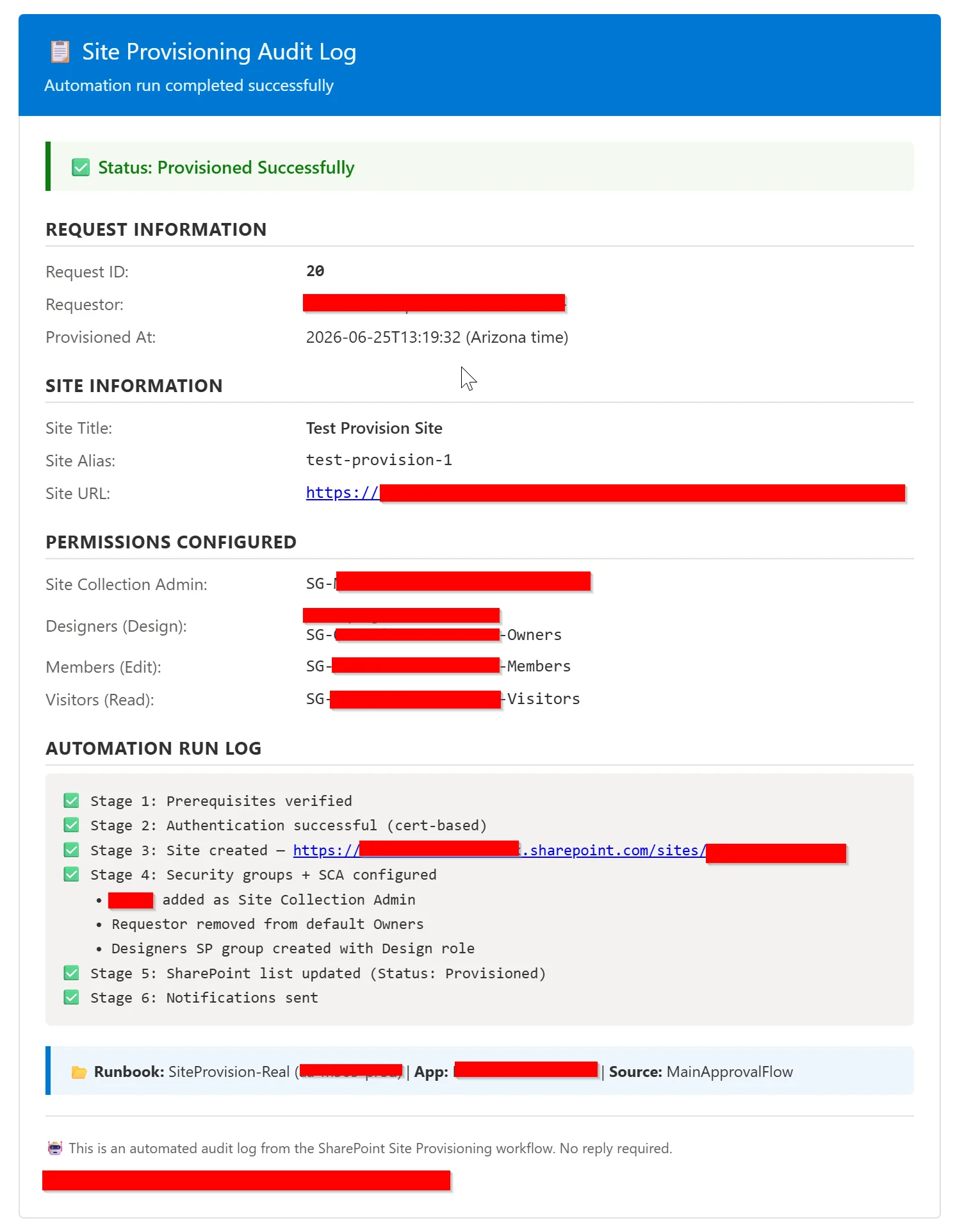Click the robot icon in the footer note
The width and height of the screenshot is (955, 1232).
[x=55, y=1148]
